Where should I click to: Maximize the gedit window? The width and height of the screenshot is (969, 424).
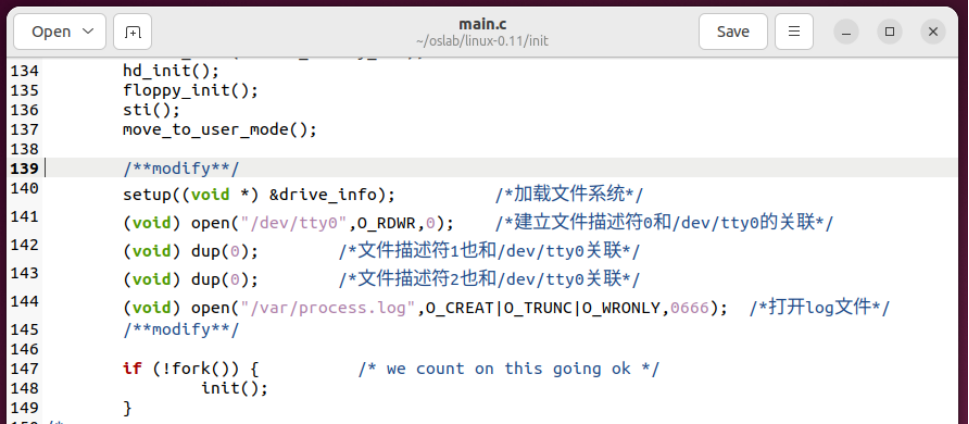coord(889,32)
